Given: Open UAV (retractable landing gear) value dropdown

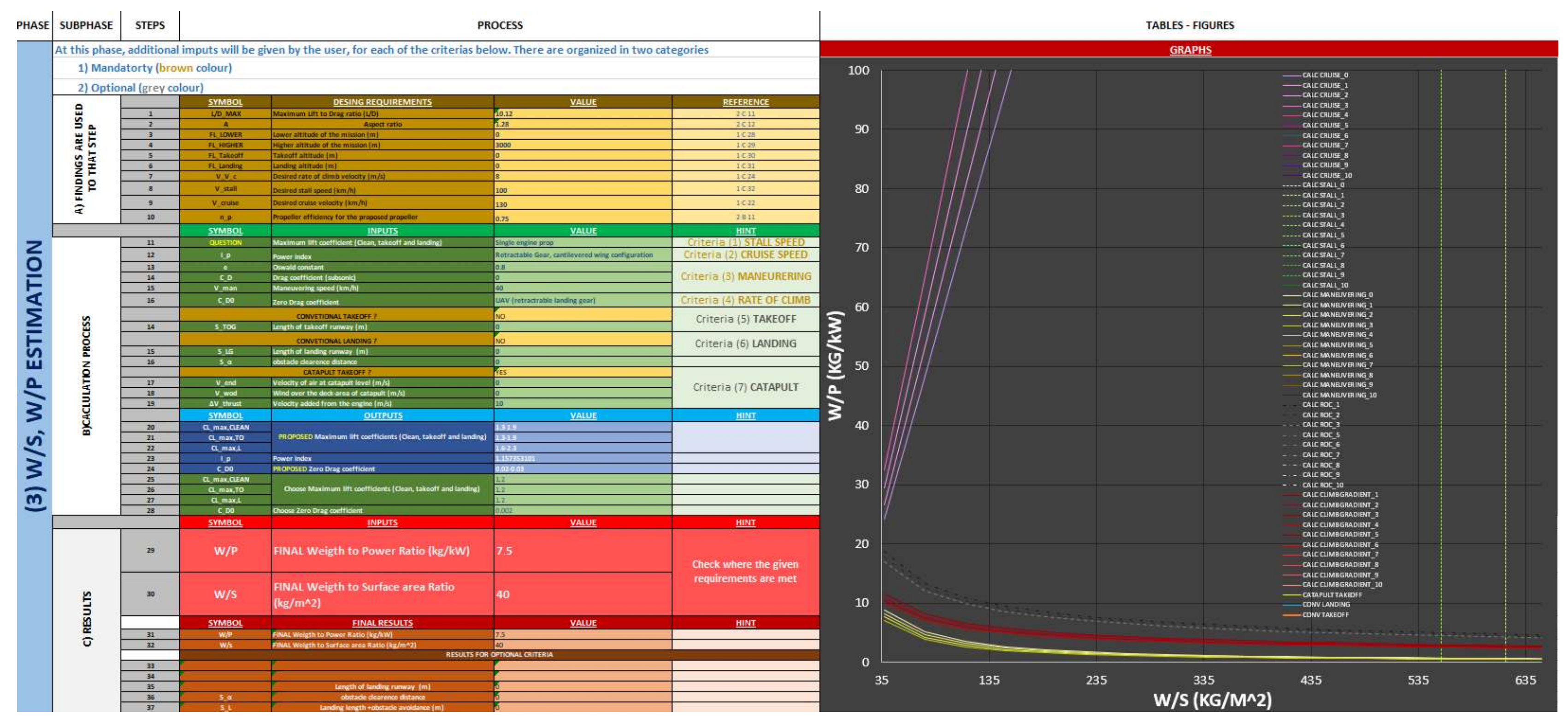Looking at the screenshot, I should coord(582,300).
